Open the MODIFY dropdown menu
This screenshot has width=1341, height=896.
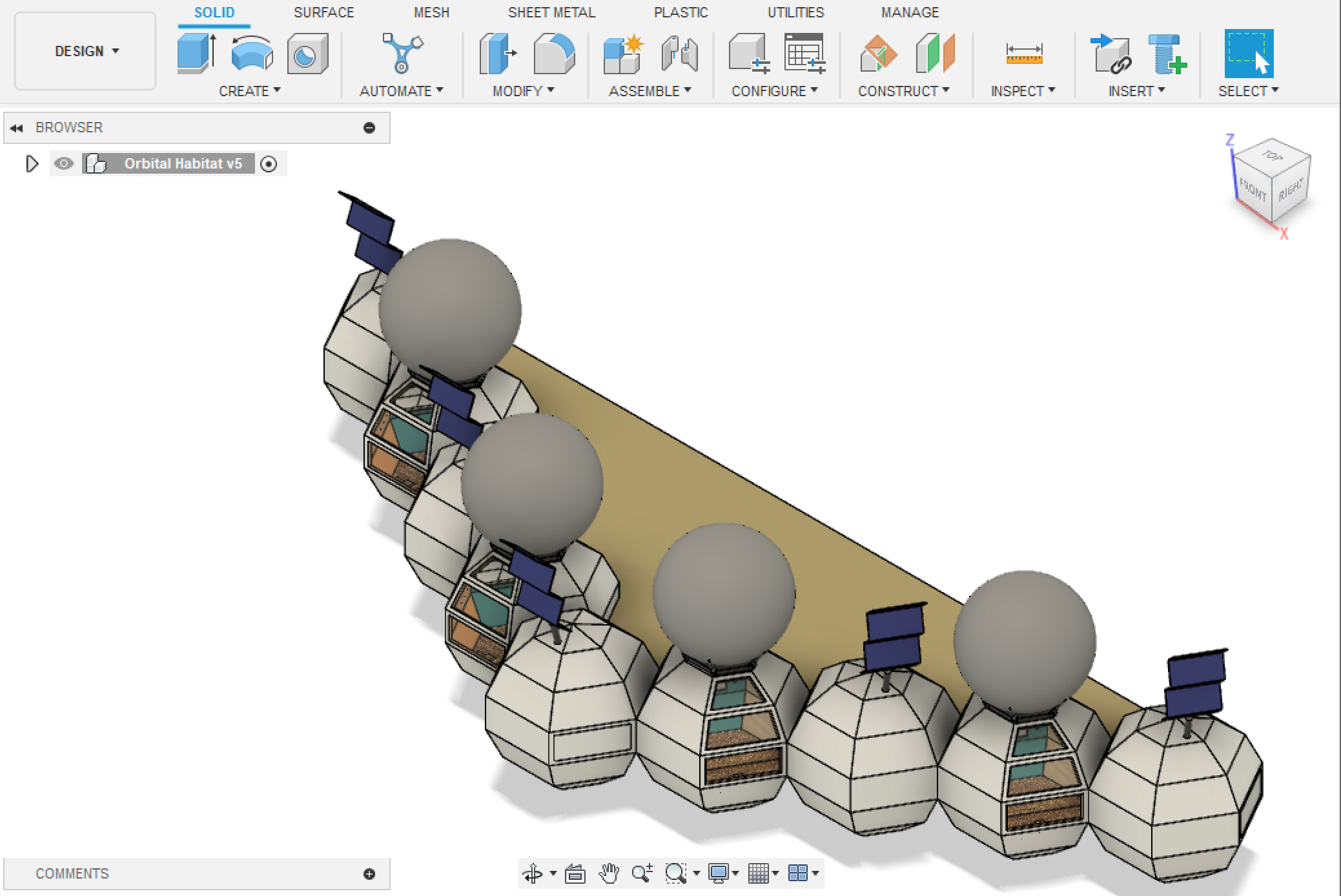tap(524, 91)
